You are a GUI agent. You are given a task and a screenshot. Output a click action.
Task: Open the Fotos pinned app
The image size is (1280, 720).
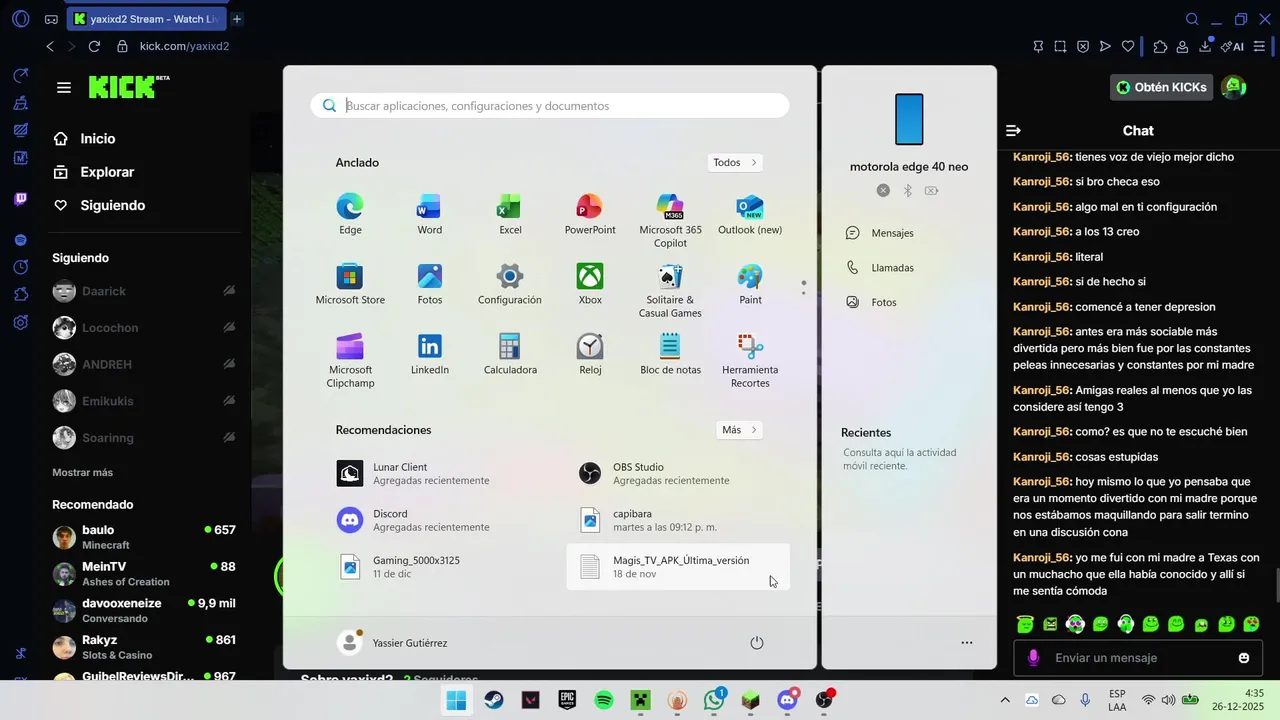pos(430,285)
